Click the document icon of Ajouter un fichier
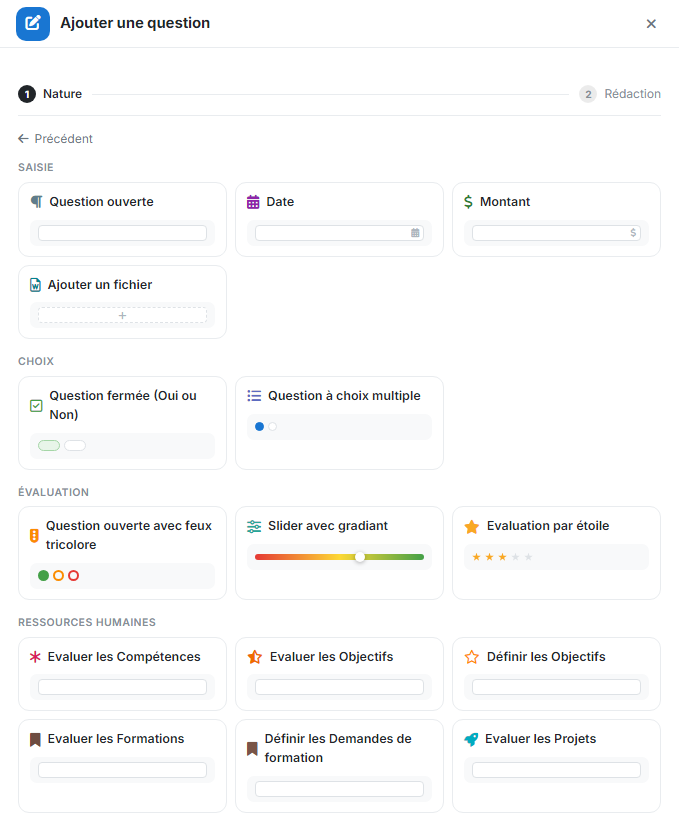679x820 pixels. tap(35, 285)
